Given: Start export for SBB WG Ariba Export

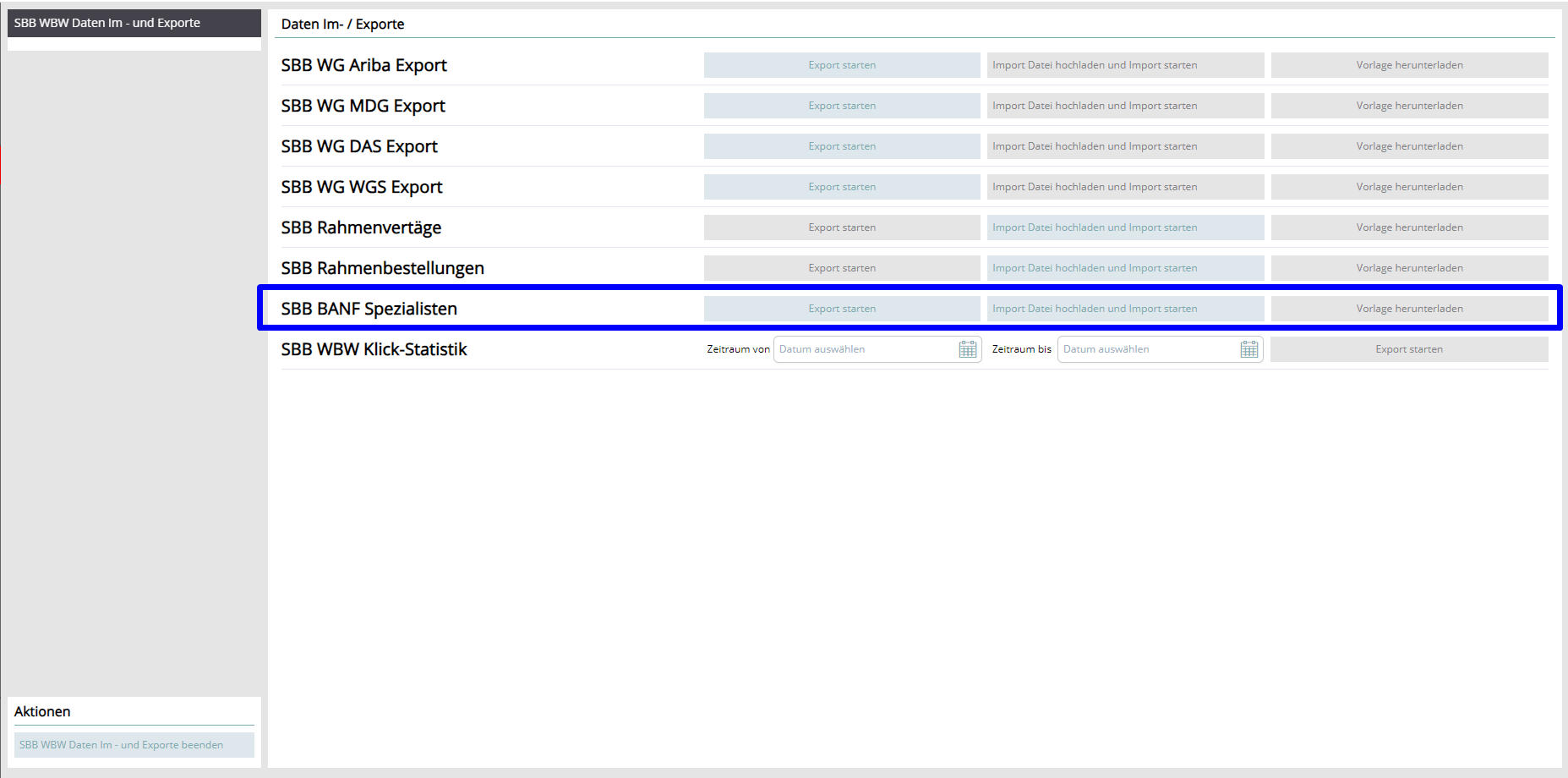Looking at the screenshot, I should [842, 65].
